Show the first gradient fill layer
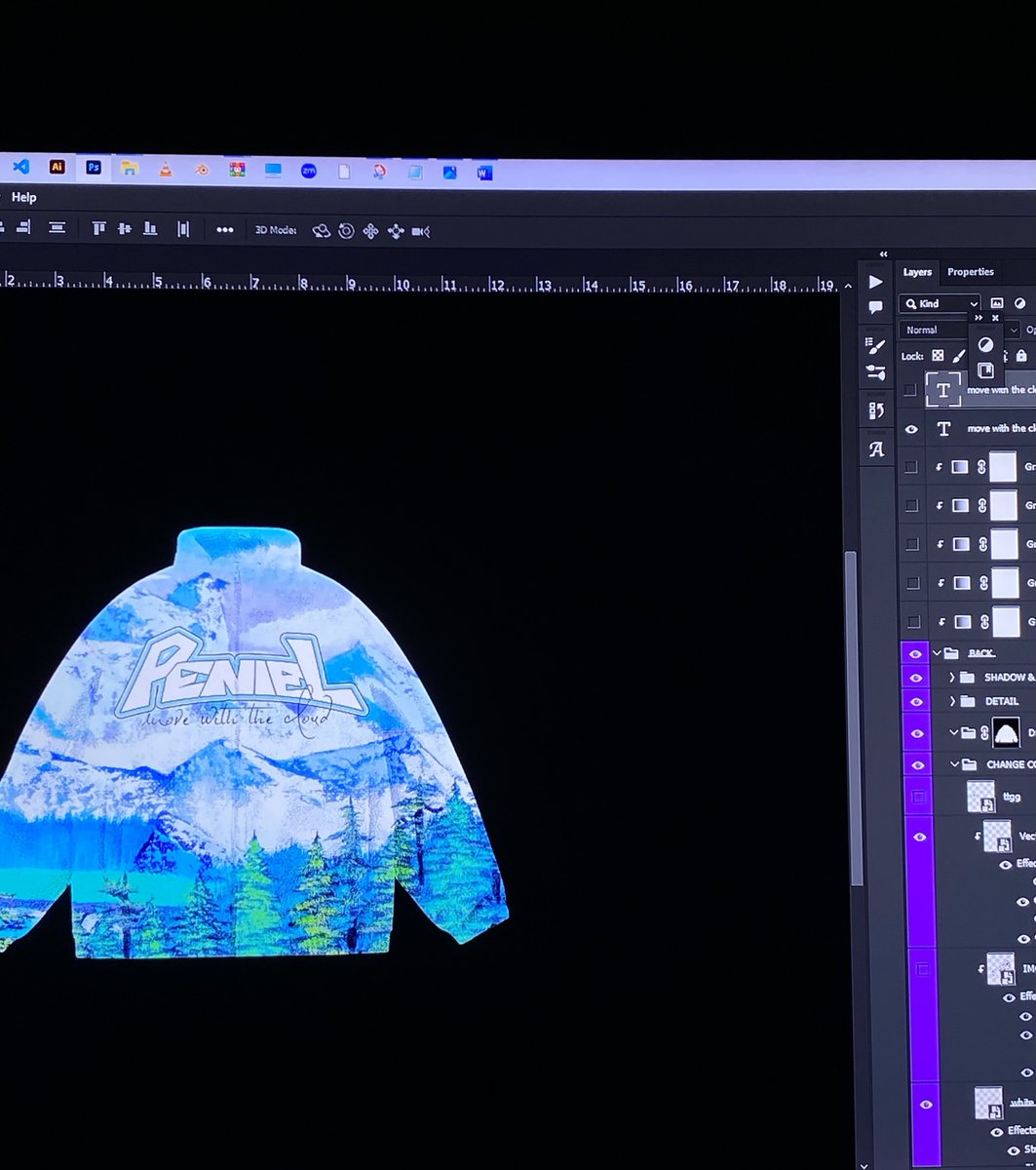Image resolution: width=1036 pixels, height=1170 pixels. coord(911,467)
